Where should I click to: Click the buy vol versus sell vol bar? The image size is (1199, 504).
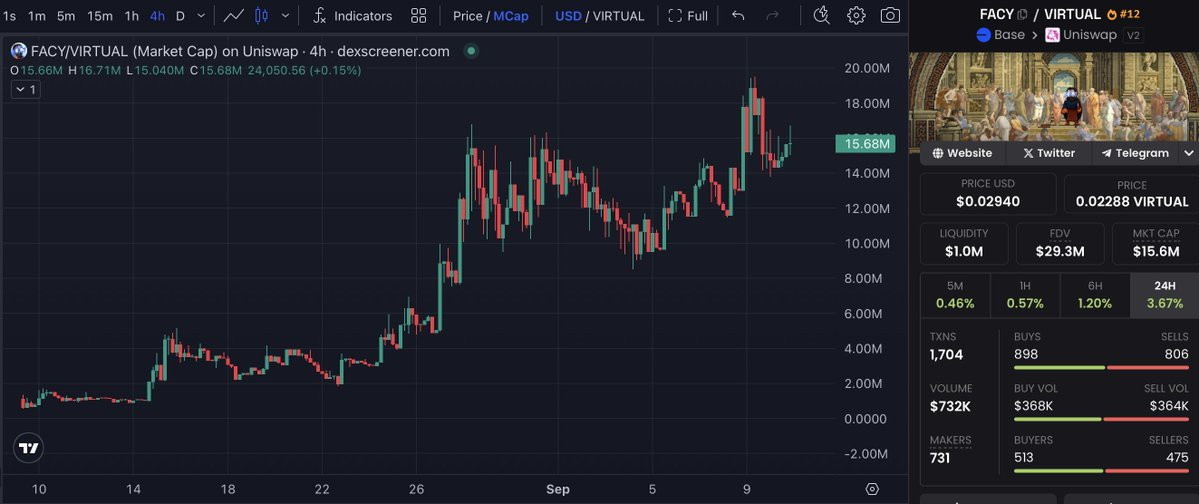click(1101, 419)
